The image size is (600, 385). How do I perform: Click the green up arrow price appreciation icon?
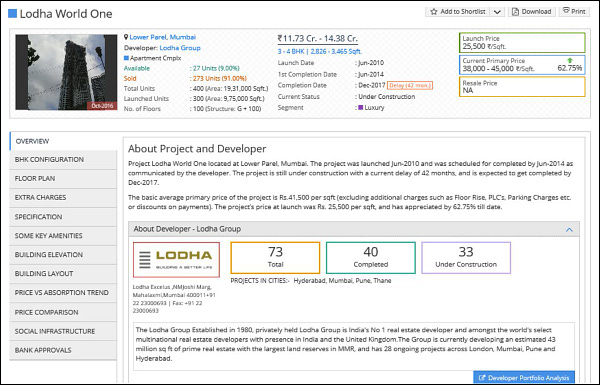click(x=570, y=60)
